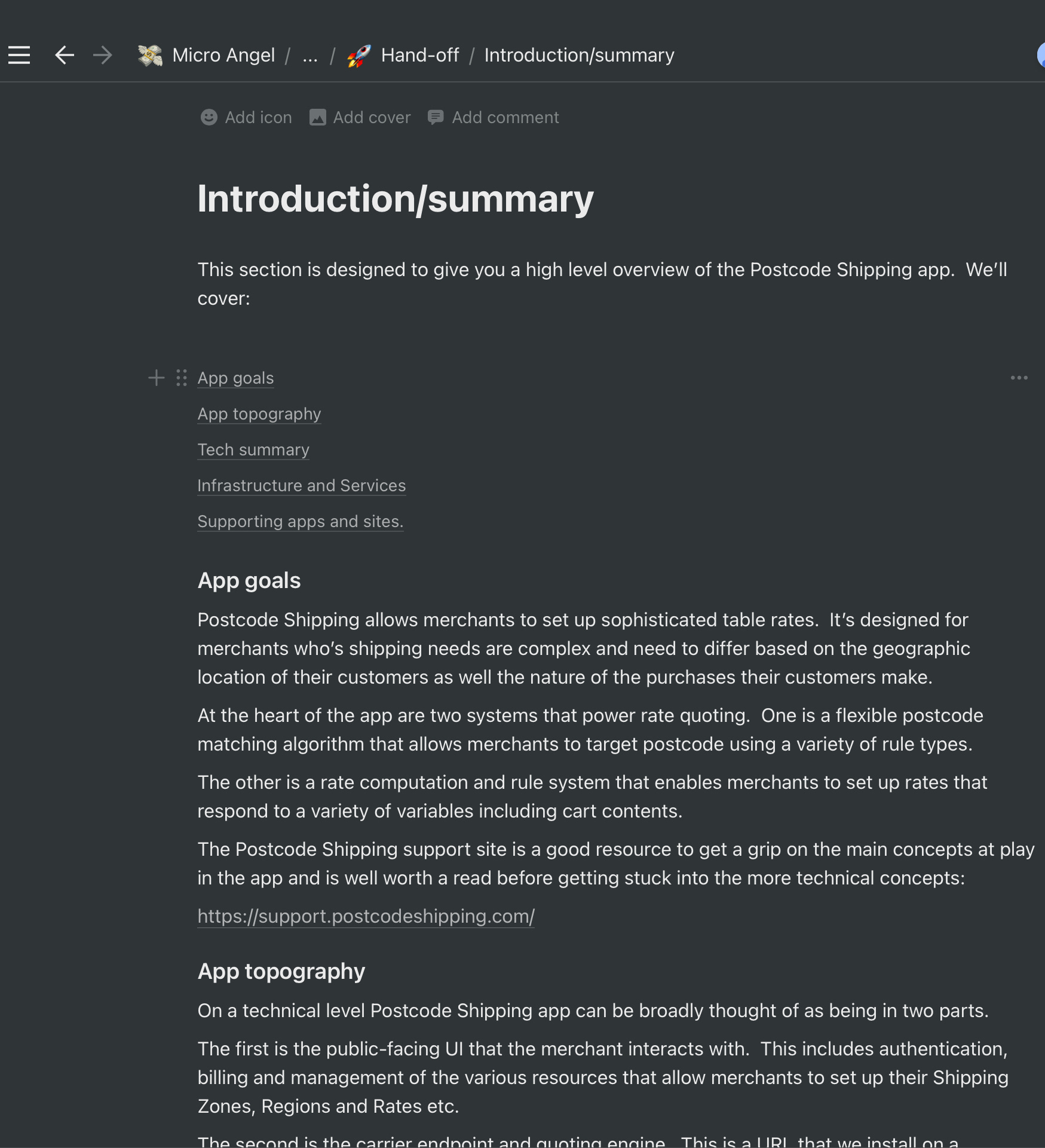Expand the collapsed breadcrumb ellipsis

pyautogui.click(x=310, y=56)
